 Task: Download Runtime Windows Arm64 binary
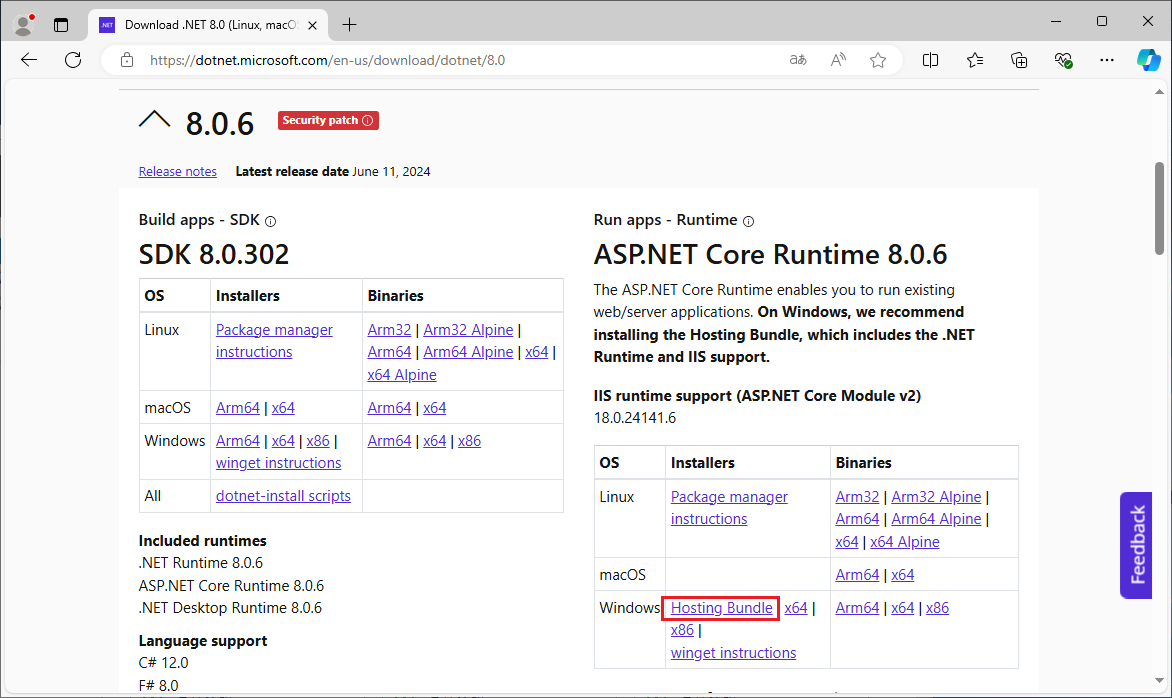click(x=857, y=608)
